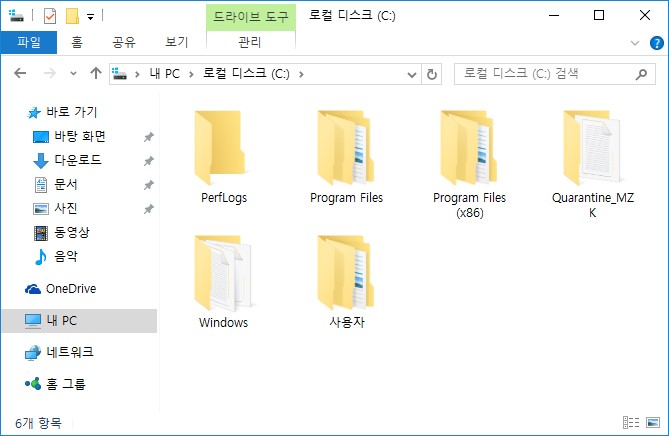Switch to the 보기 ribbon tab
This screenshot has height=436, width=669.
pyautogui.click(x=177, y=42)
